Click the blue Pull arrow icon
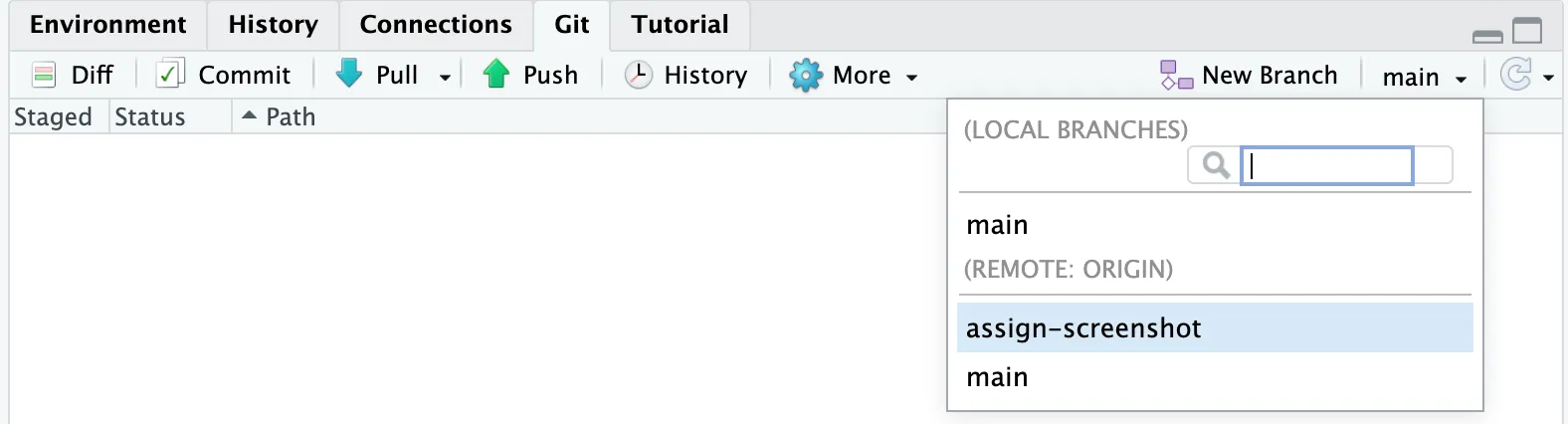1568x424 pixels. coord(349,75)
